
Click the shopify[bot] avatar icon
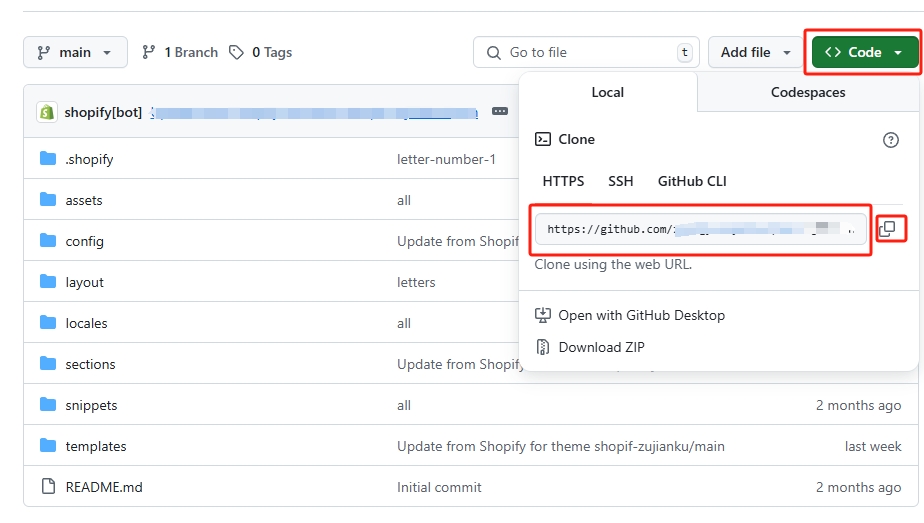click(47, 112)
